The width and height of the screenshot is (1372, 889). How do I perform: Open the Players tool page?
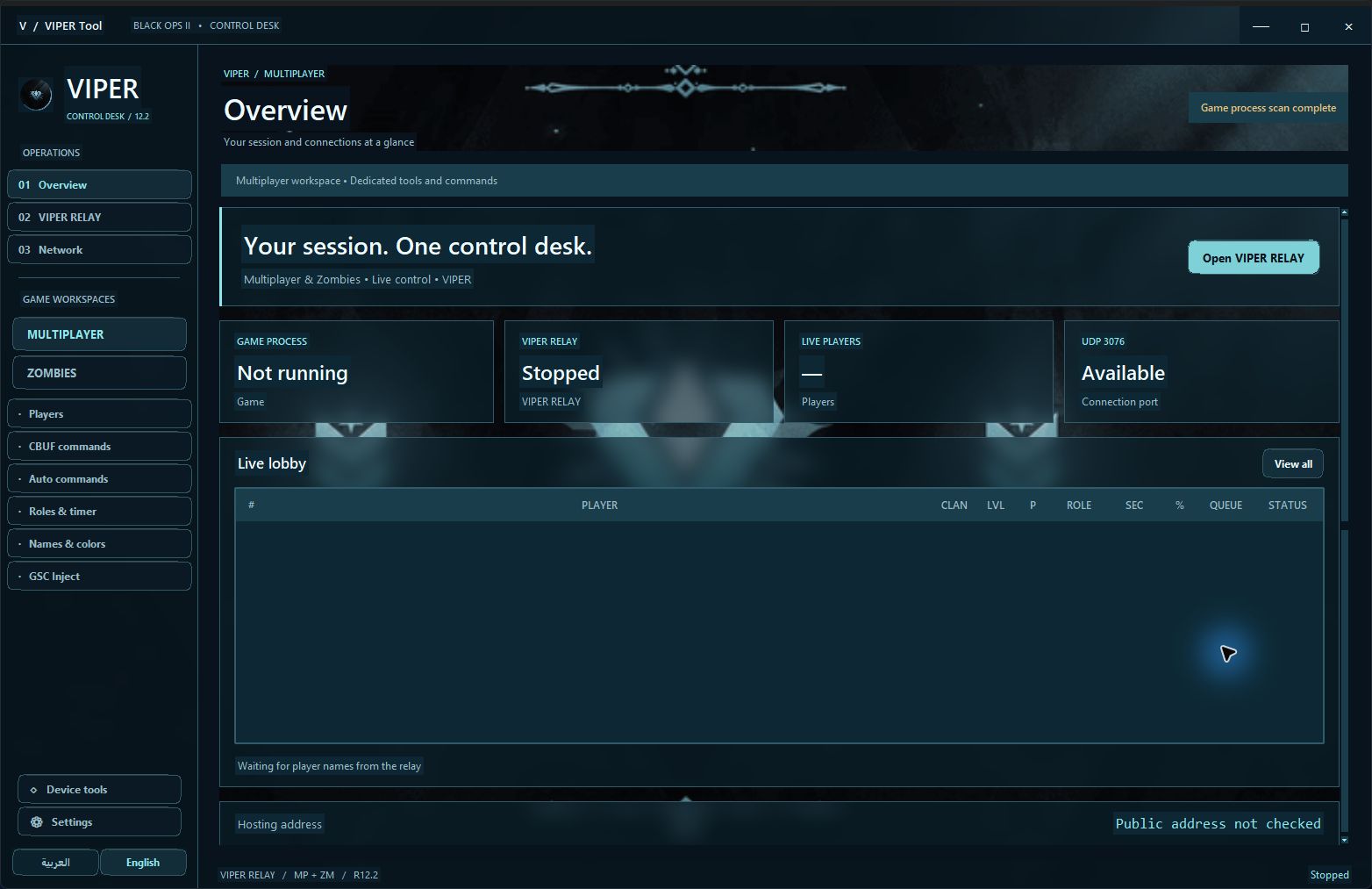(99, 414)
